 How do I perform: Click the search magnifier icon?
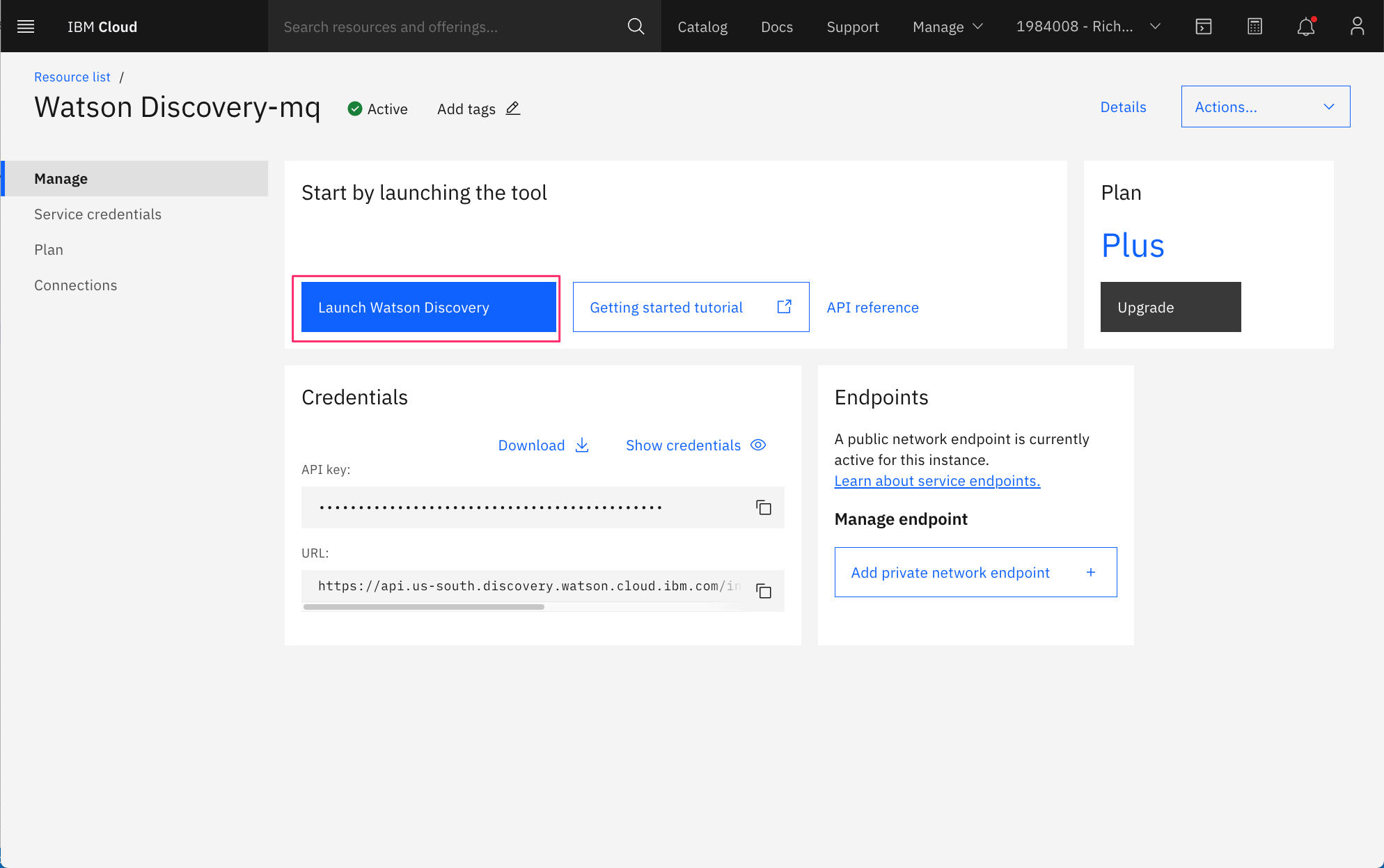coord(636,26)
